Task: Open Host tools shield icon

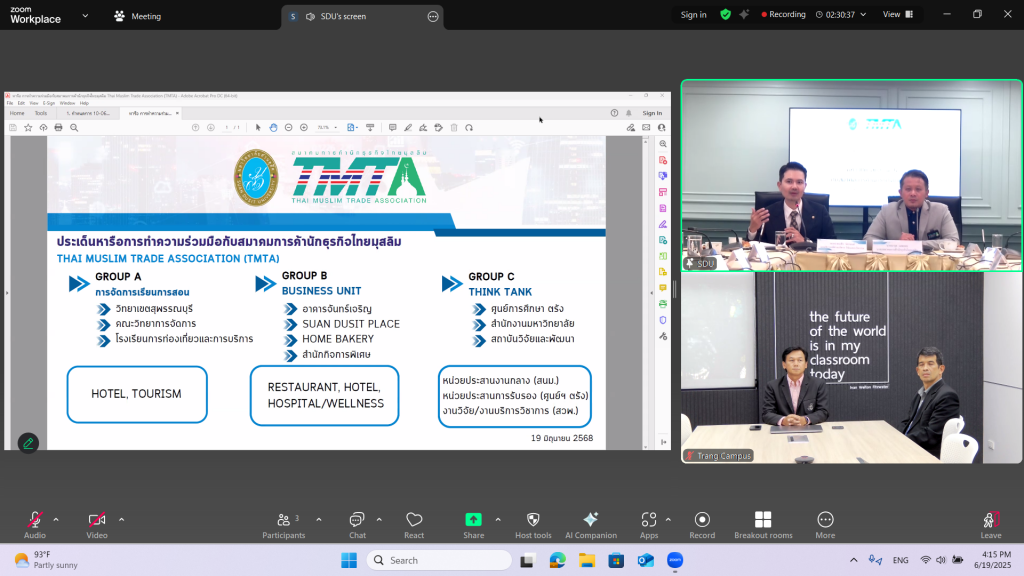Action: coord(533,520)
